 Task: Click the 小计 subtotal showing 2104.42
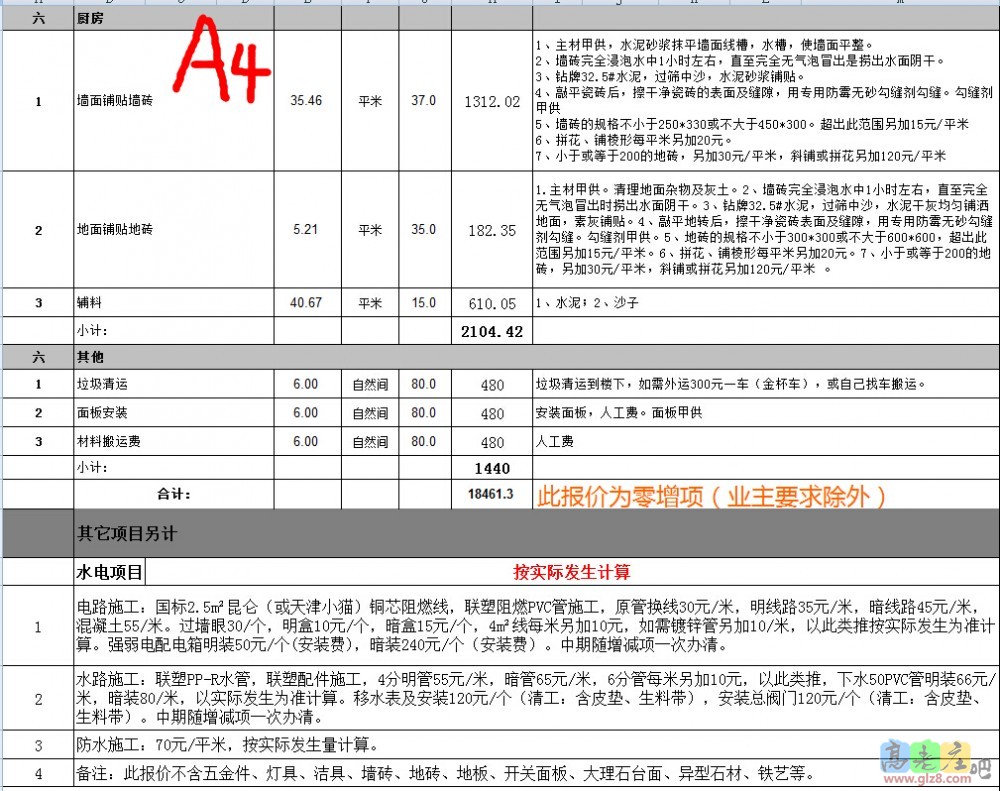coord(491,330)
